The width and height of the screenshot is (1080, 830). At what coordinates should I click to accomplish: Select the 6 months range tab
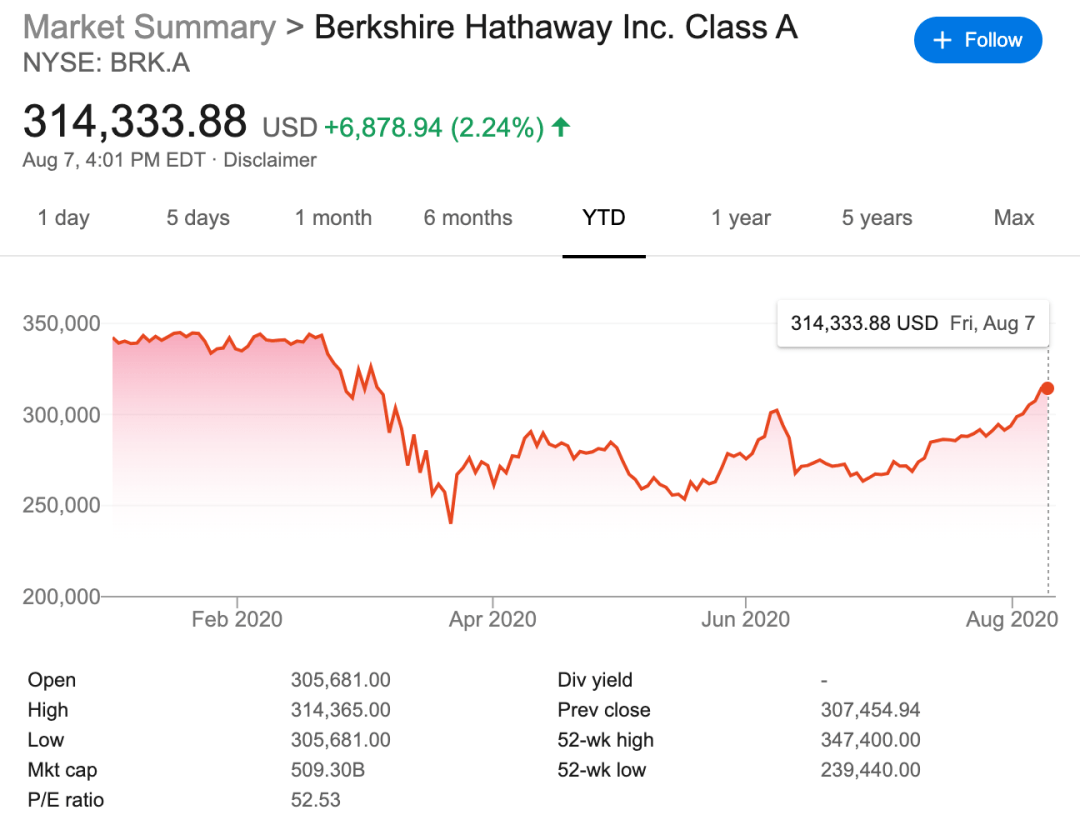tap(468, 218)
